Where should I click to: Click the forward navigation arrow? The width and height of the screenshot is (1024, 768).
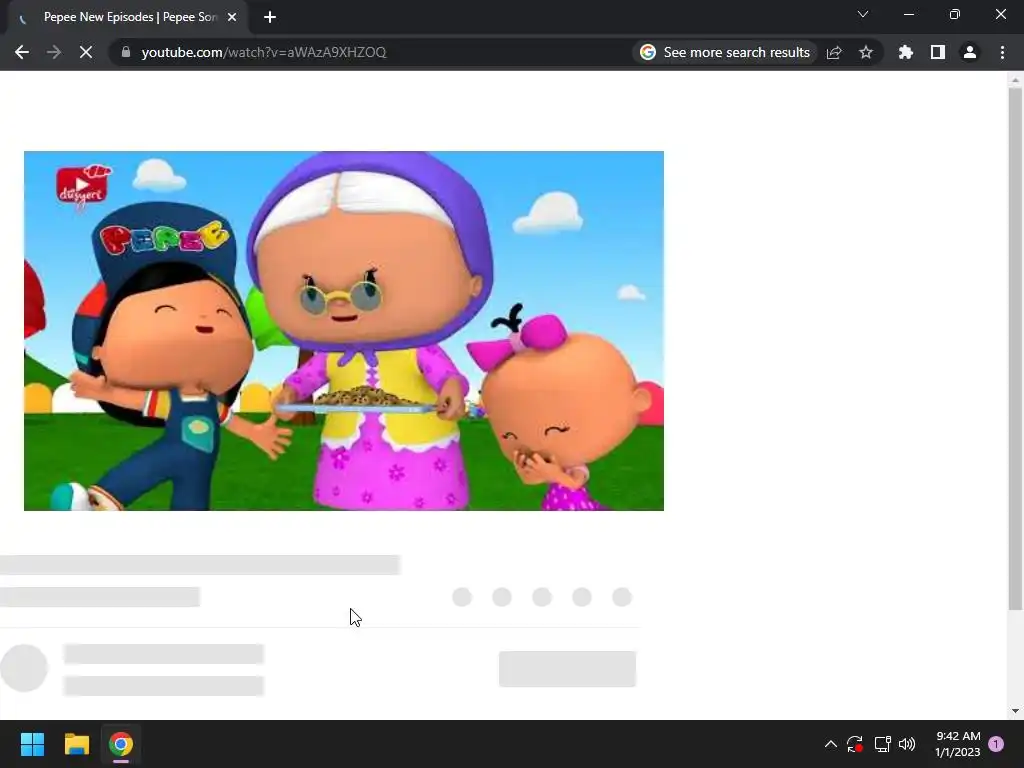(54, 52)
